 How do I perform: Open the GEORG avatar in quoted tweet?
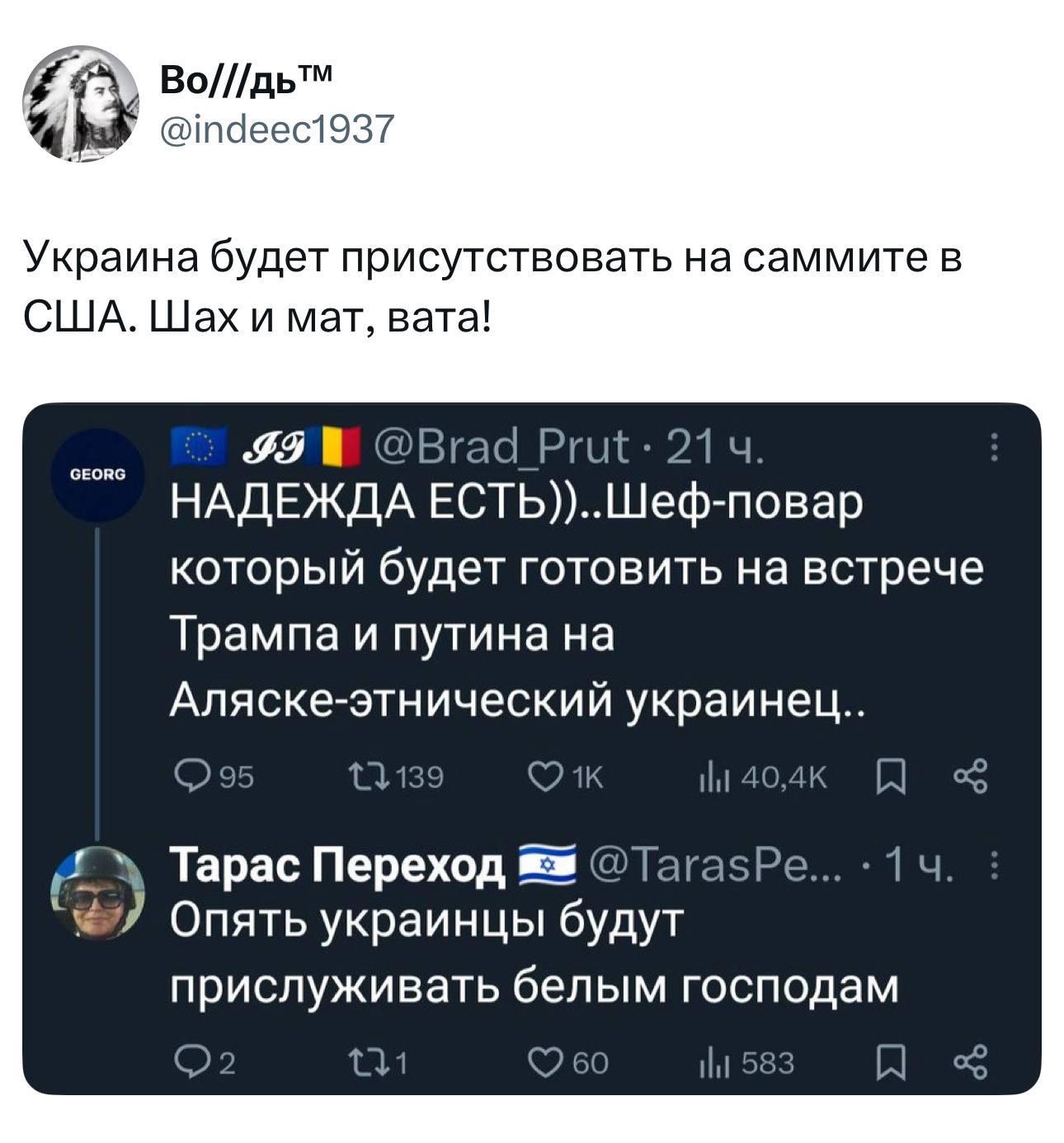coord(97,476)
